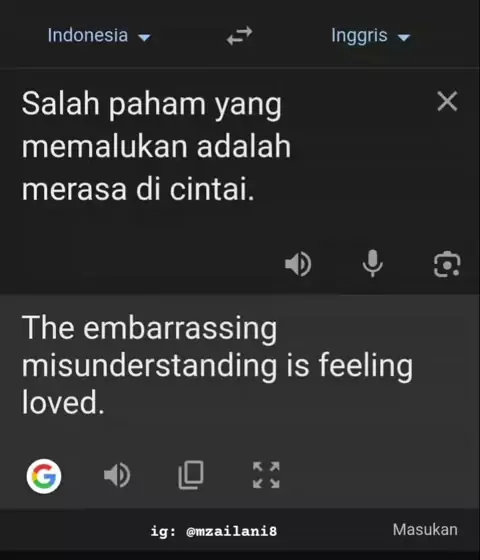
Task: Tap the Masukan feedback link
Action: [425, 530]
